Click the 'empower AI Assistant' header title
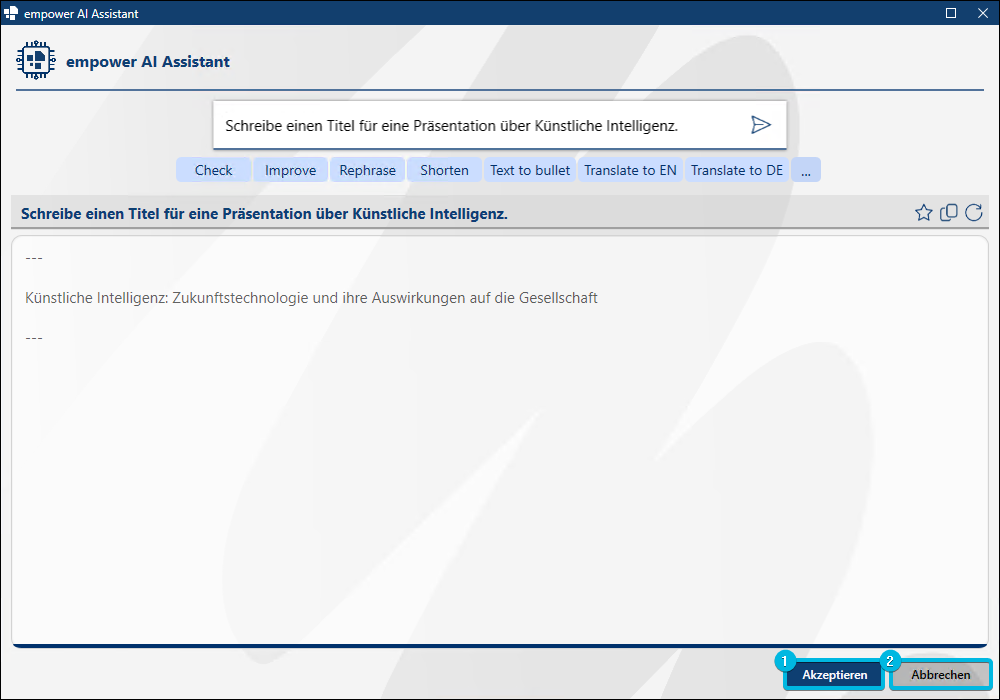This screenshot has height=700, width=1000. [x=148, y=62]
